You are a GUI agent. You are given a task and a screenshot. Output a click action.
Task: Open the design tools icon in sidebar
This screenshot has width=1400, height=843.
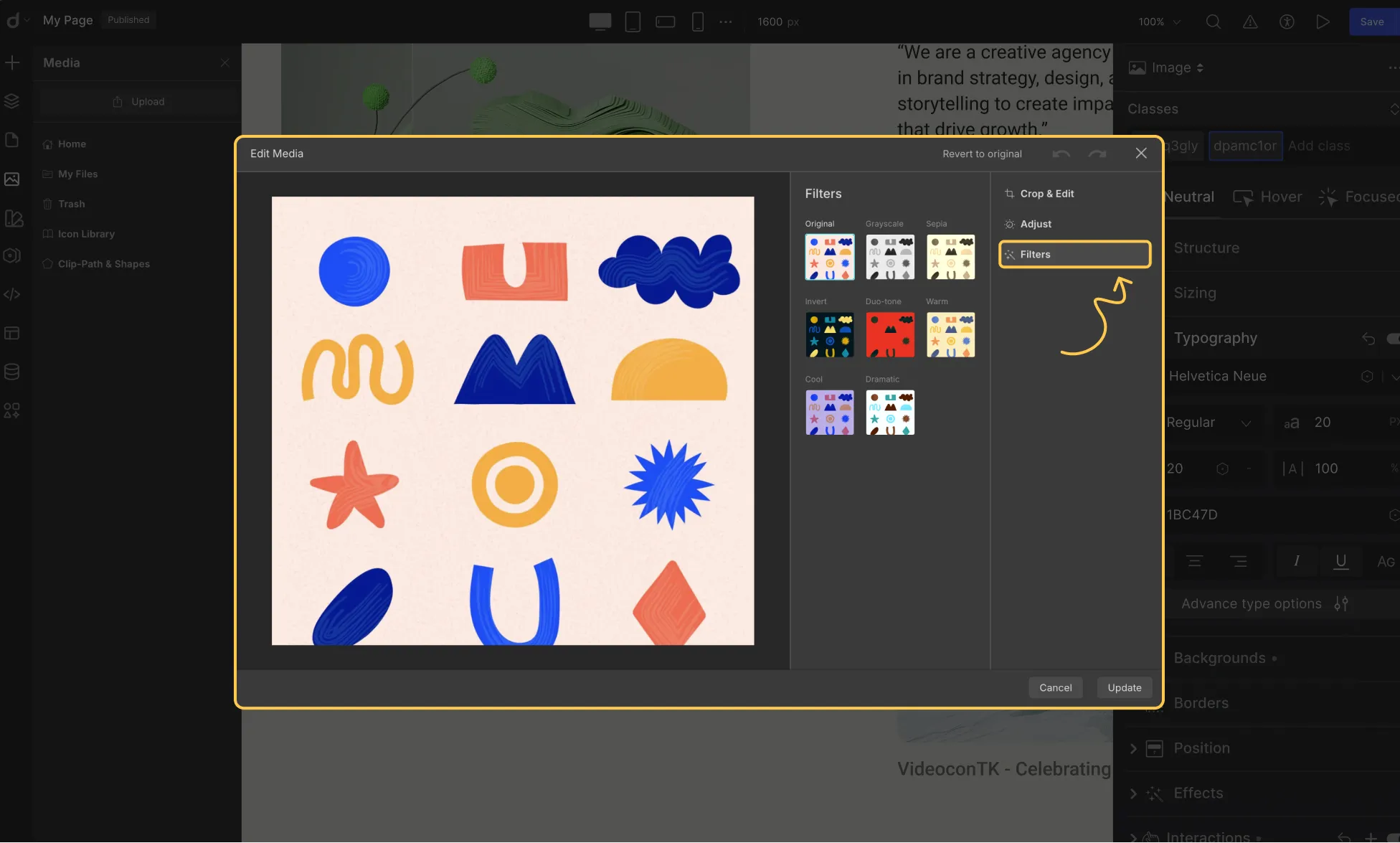pos(14,218)
